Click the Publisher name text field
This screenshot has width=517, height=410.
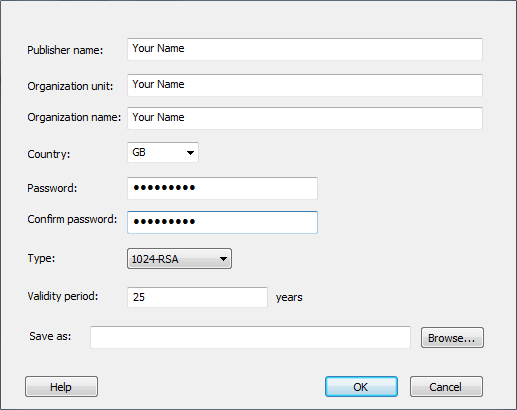(x=305, y=49)
